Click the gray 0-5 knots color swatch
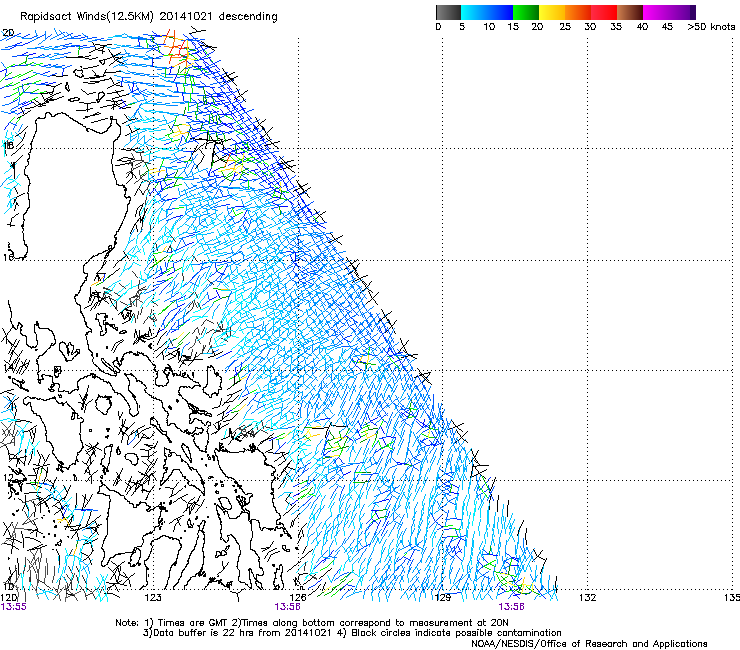 [448, 12]
